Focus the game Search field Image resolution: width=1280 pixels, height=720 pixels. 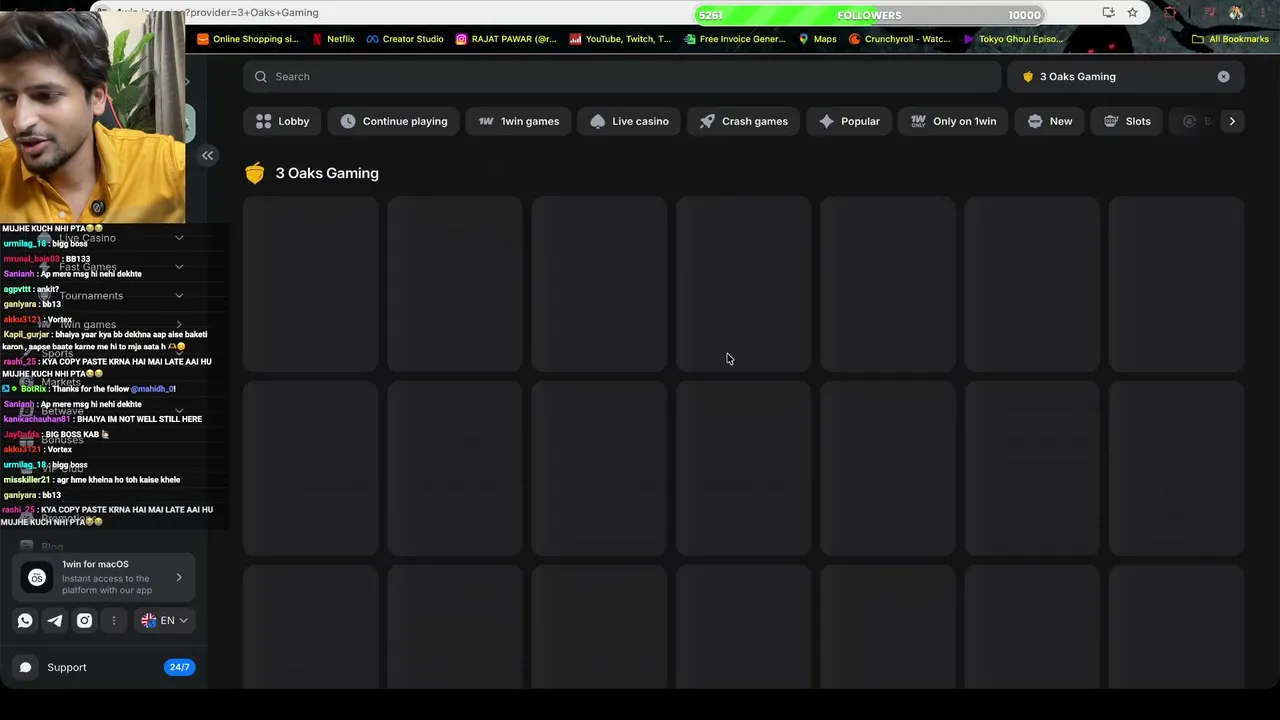tap(622, 76)
